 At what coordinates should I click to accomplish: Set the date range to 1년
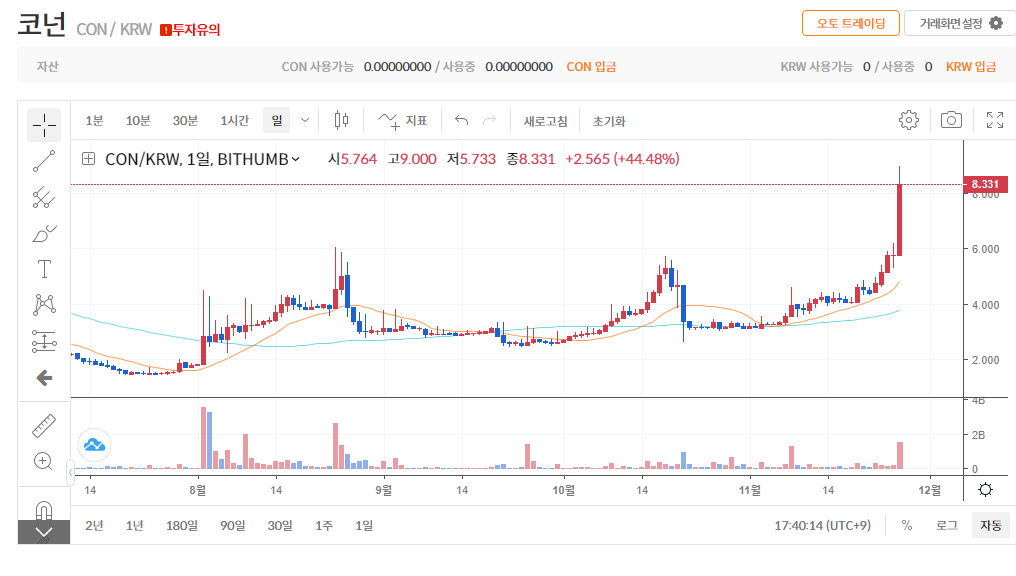tap(134, 525)
